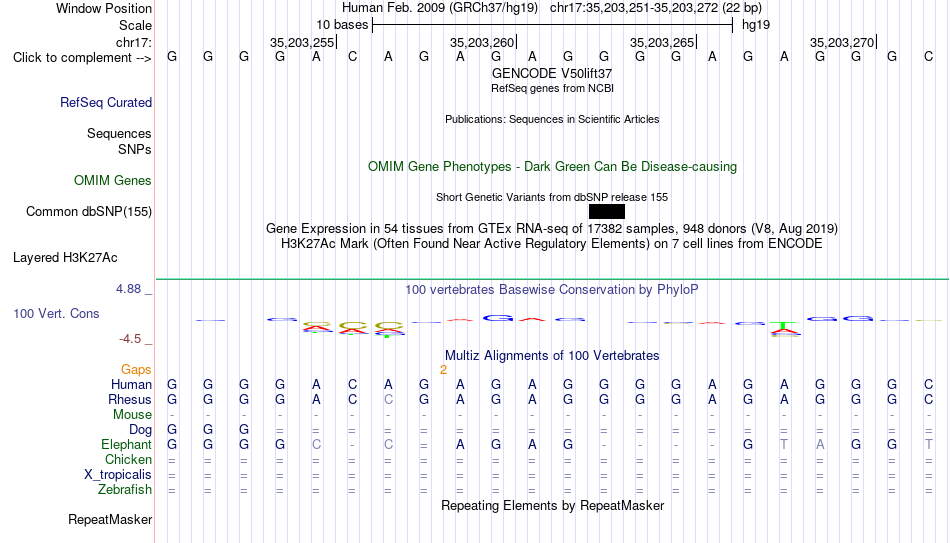Click the orange Gaps label
950x543 pixels.
[x=136, y=370]
